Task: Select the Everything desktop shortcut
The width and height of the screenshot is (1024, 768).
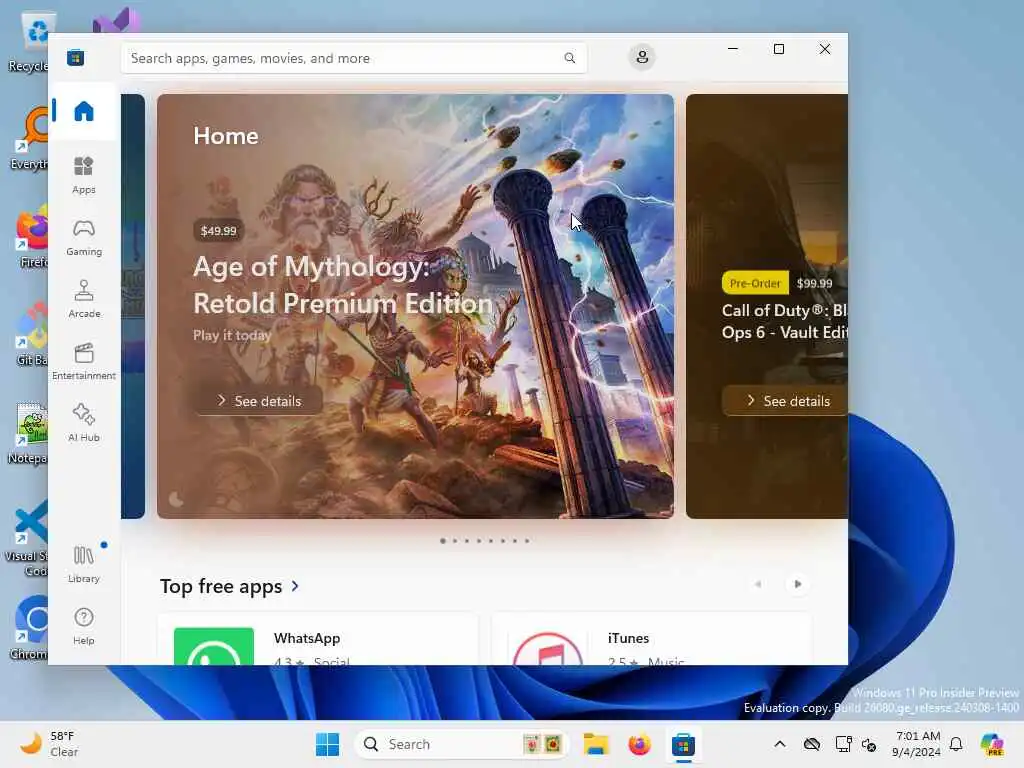Action: (30, 138)
